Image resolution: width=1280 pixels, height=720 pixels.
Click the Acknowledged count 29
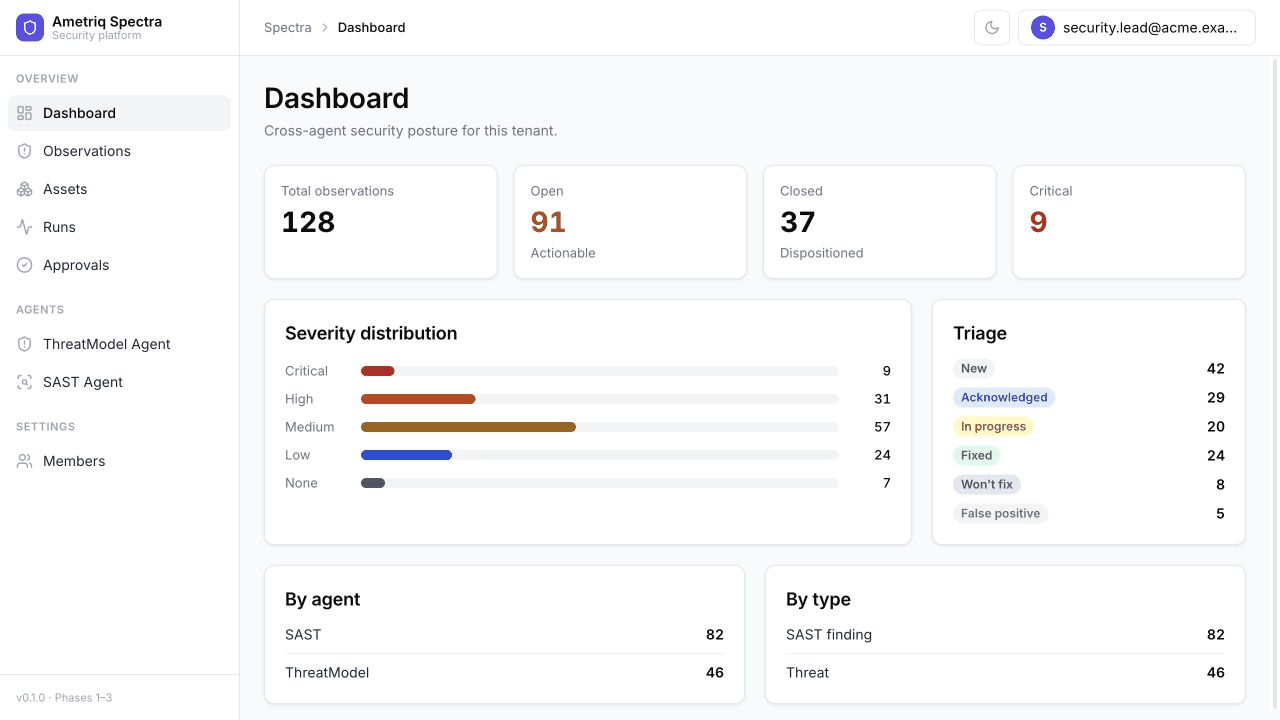coord(1216,397)
